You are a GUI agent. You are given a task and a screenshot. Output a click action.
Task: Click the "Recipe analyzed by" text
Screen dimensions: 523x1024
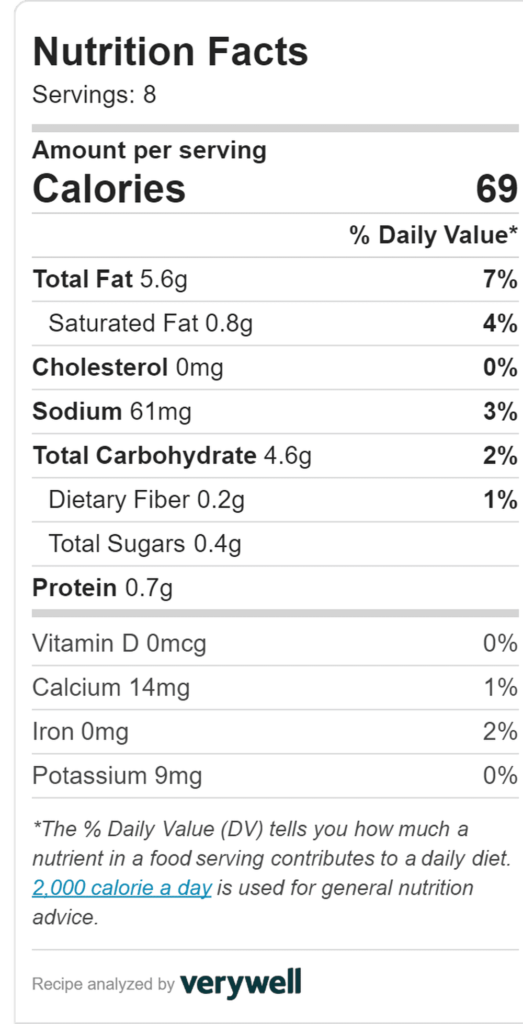tap(103, 984)
